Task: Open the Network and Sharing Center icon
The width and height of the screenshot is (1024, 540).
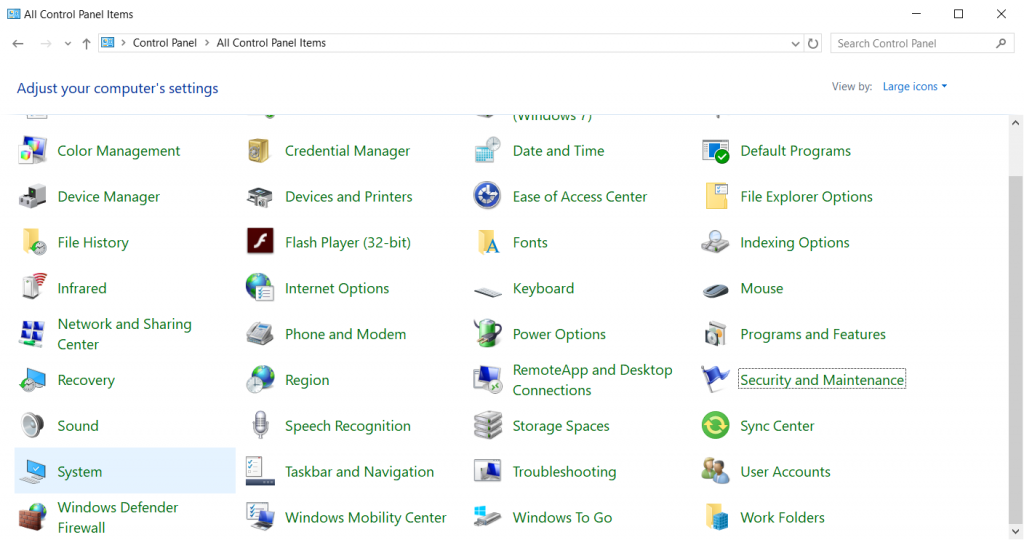Action: pos(32,334)
